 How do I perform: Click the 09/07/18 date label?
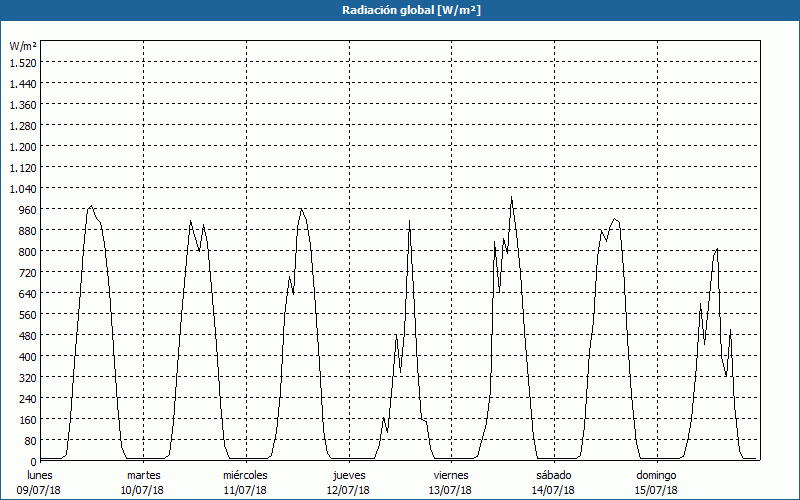(39, 490)
